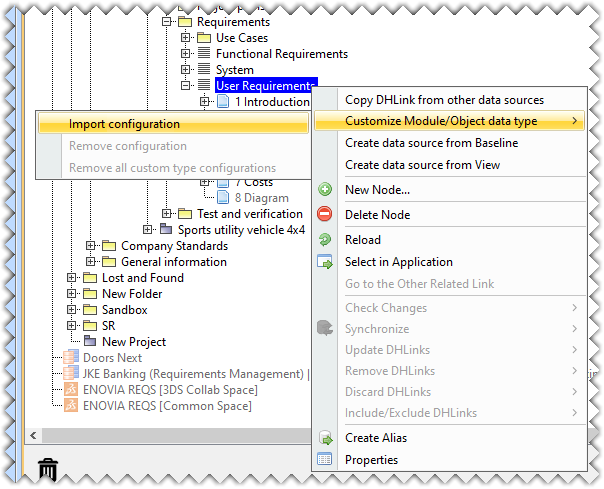
Task: Click the ENOVIA REQS 3DS Collab Space icon
Action: 71,389
